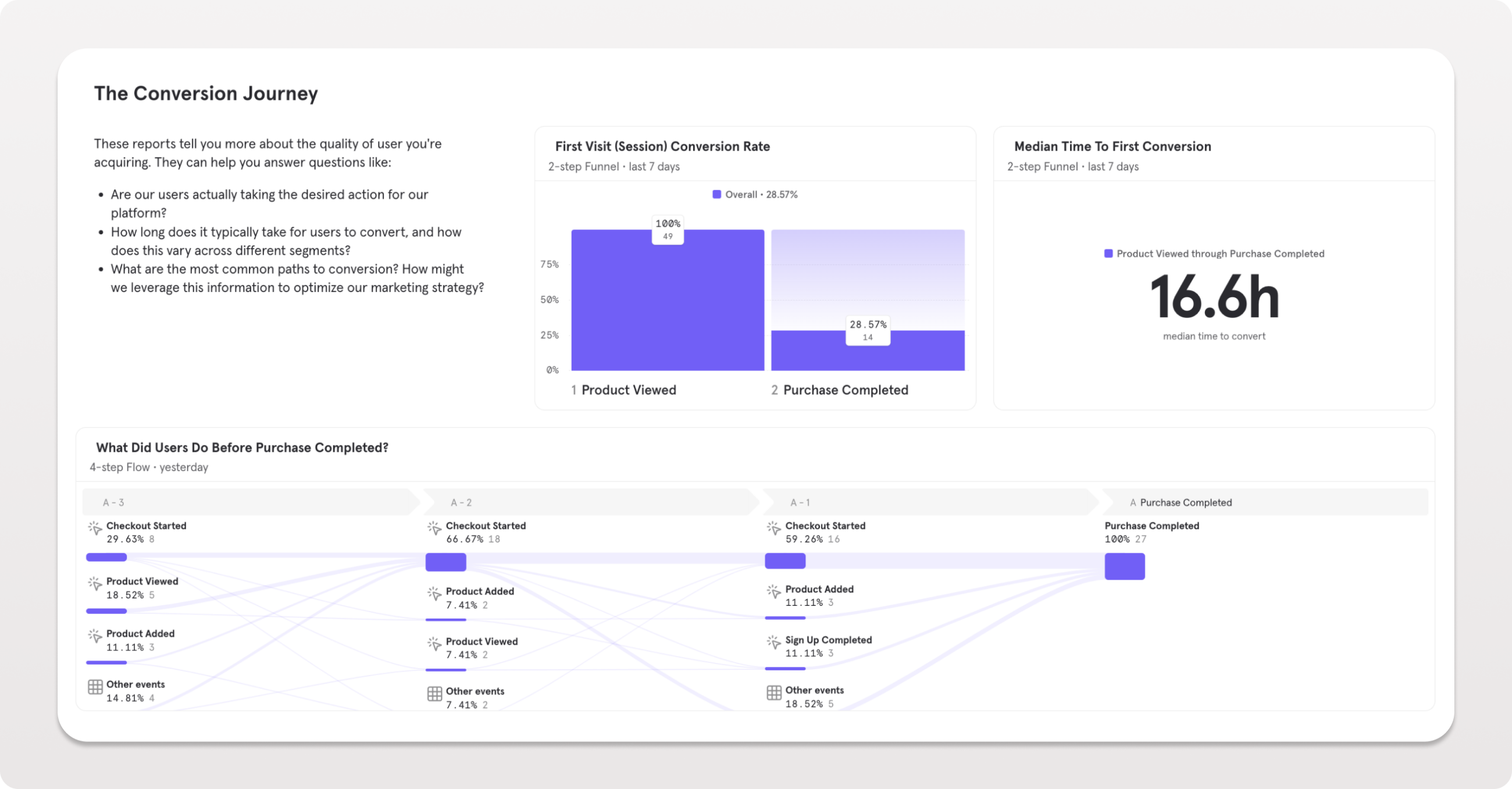Click the Product Viewed event icon in column A-2
The width and height of the screenshot is (1512, 789).
point(434,644)
